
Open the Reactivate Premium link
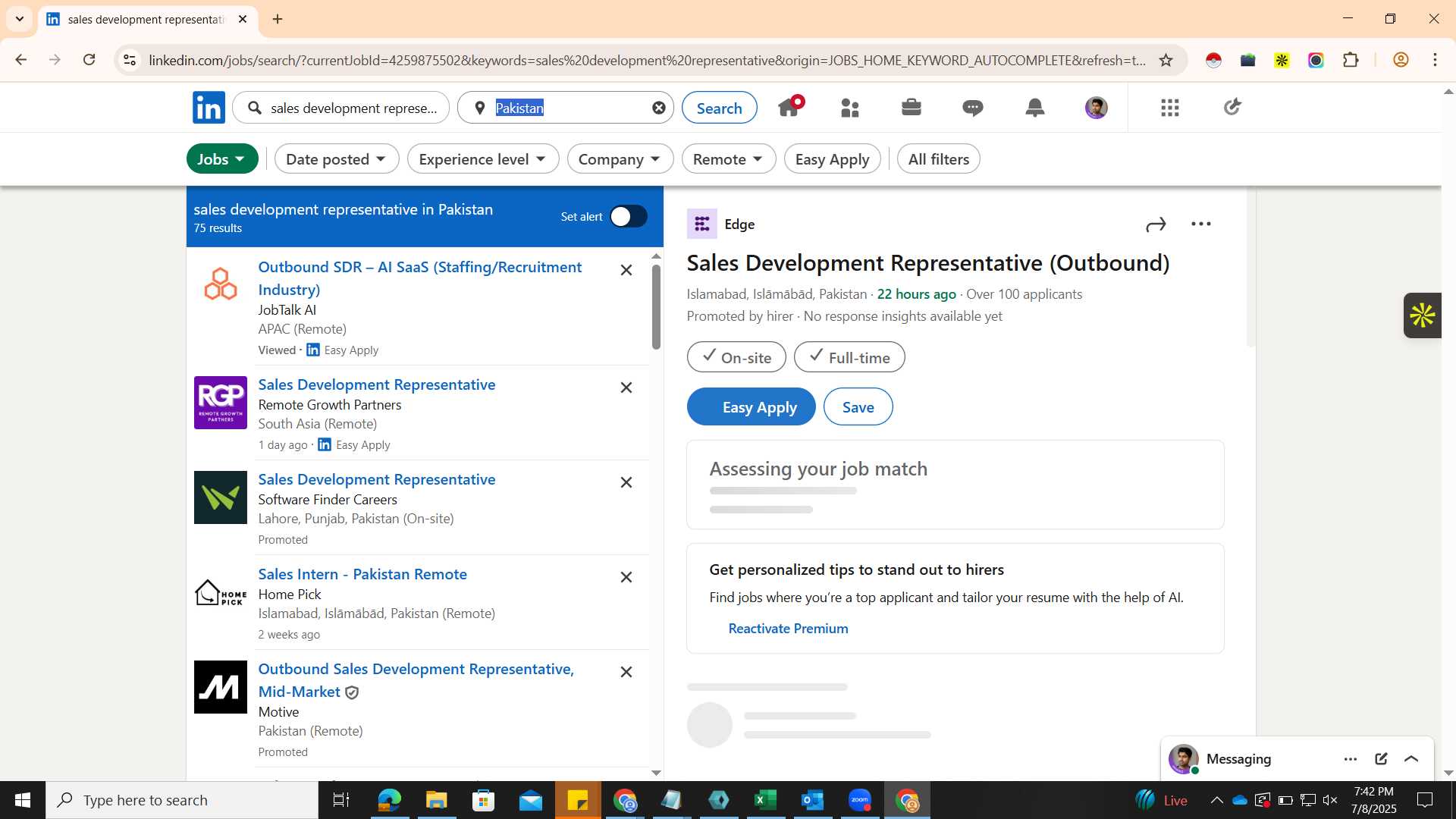tap(788, 629)
